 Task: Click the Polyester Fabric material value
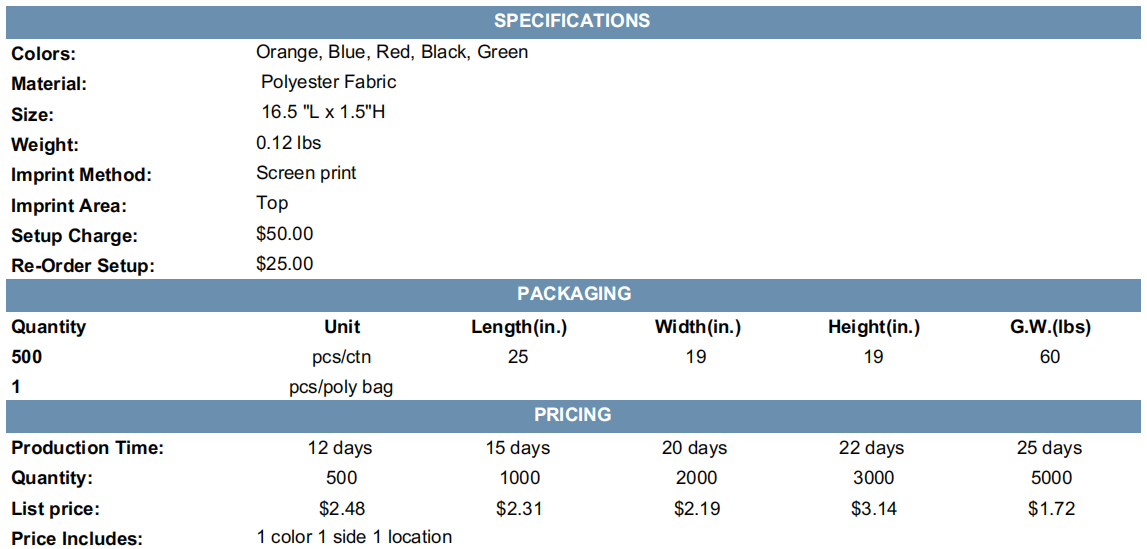(x=328, y=82)
